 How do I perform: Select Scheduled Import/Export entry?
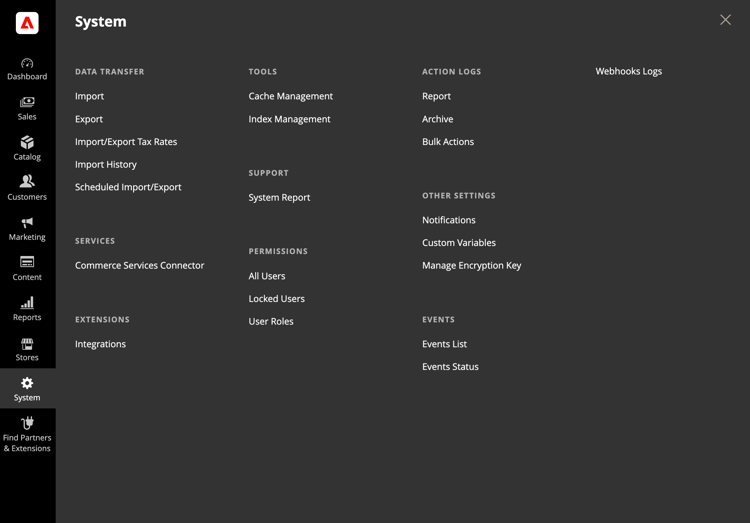pyautogui.click(x=128, y=187)
